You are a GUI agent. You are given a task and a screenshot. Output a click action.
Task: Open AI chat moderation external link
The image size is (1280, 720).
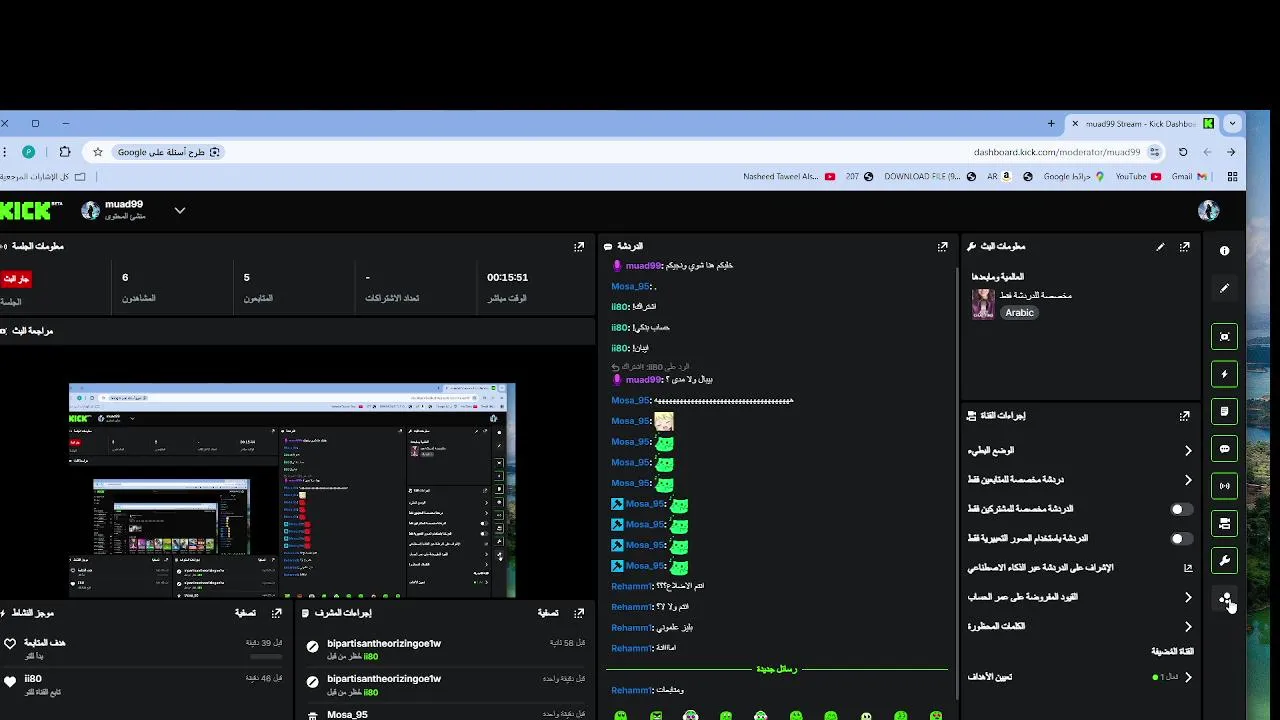pos(1188,568)
